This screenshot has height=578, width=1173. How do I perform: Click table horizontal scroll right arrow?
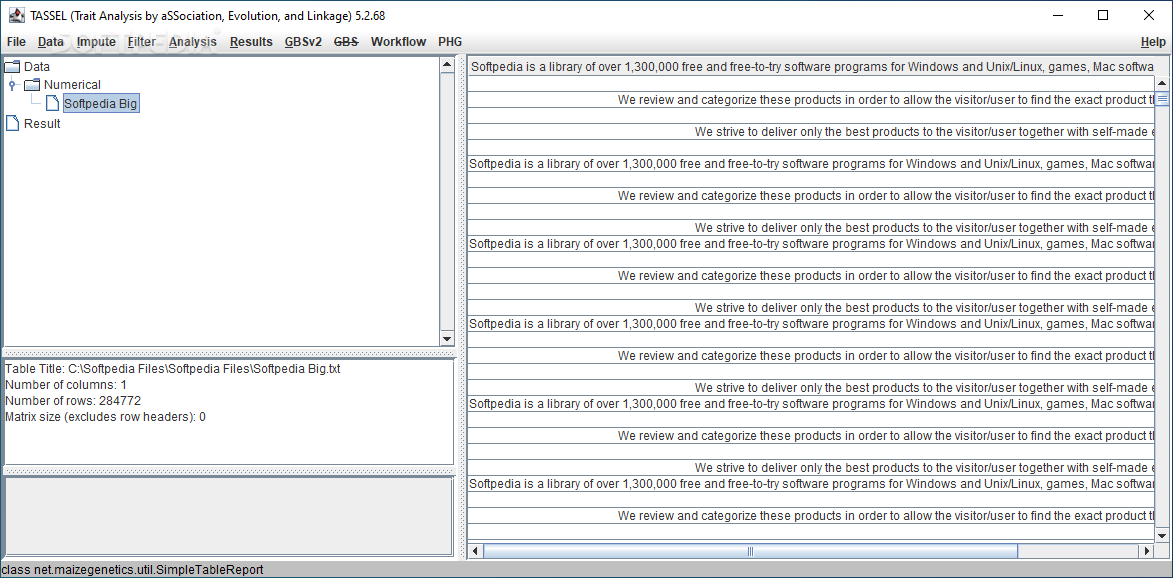[1147, 551]
